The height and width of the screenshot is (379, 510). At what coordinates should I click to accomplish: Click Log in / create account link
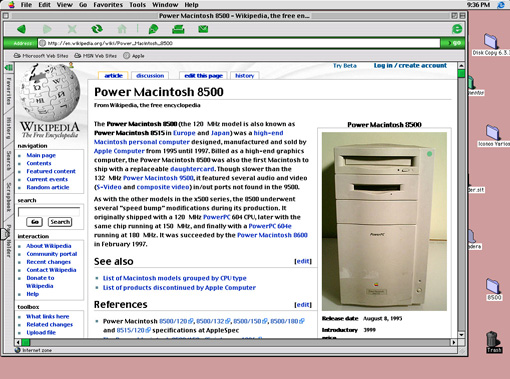click(410, 65)
